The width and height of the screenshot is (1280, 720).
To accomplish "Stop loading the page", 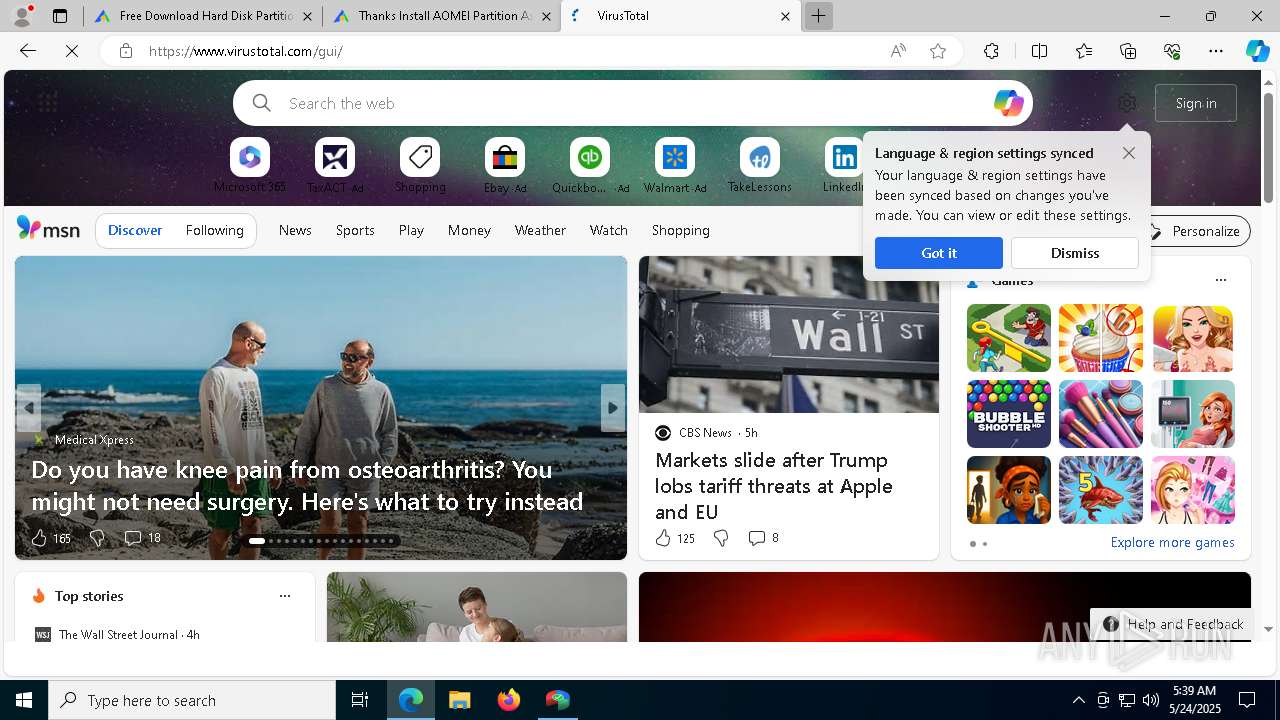I will click(x=72, y=51).
